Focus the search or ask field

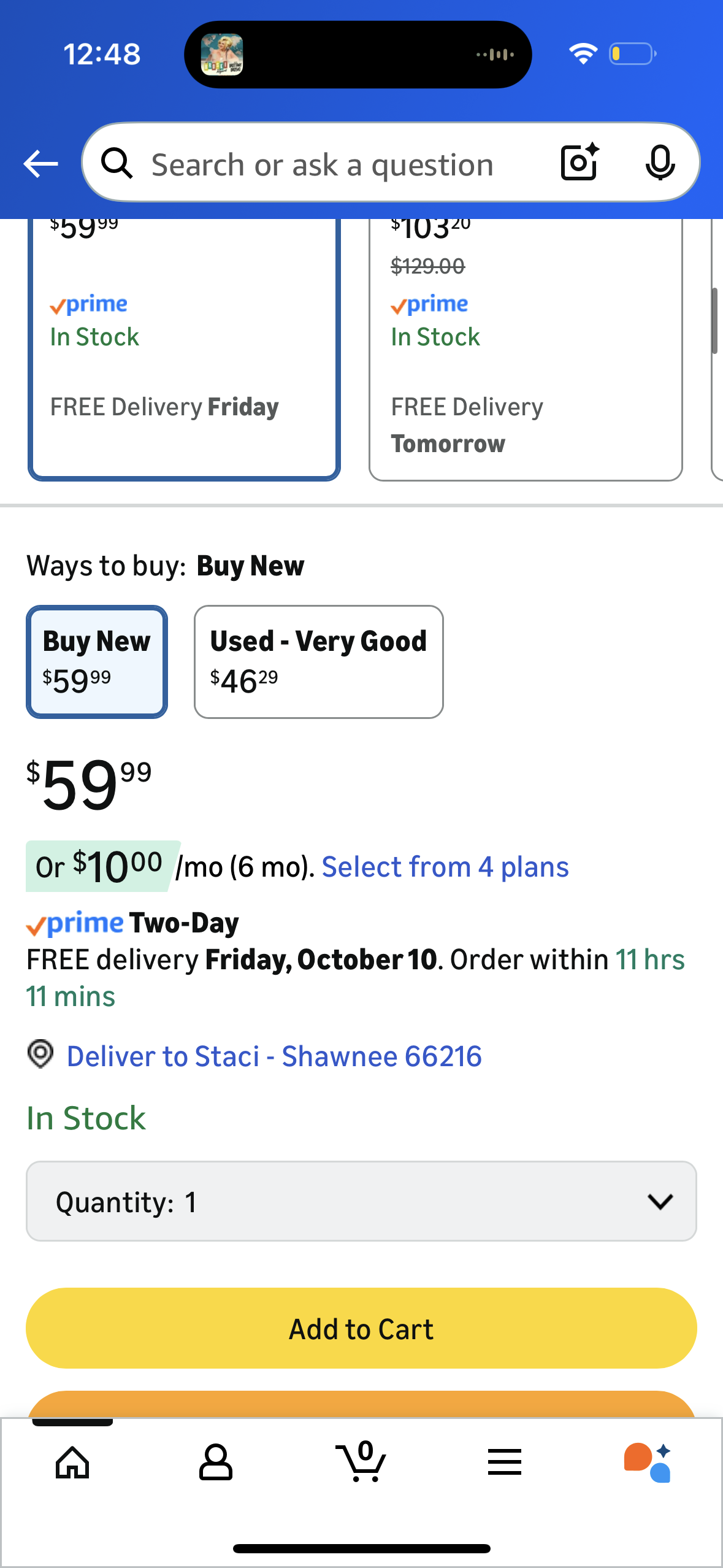click(323, 164)
